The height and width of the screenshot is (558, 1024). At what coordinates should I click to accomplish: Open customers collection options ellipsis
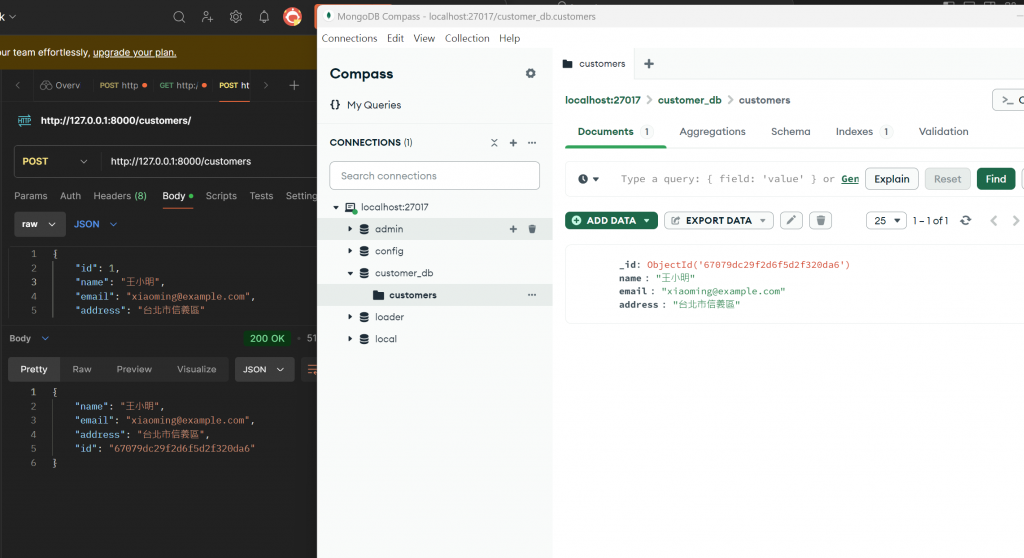532,295
